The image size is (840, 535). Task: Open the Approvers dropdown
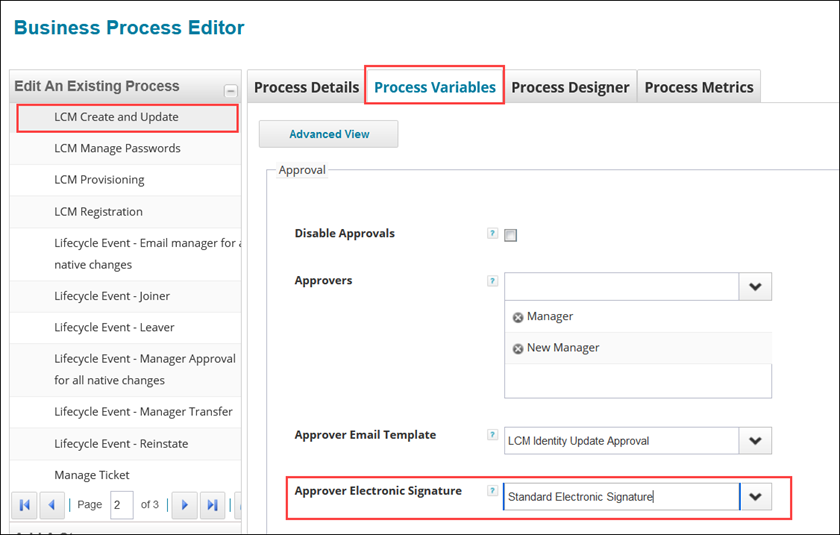point(755,287)
